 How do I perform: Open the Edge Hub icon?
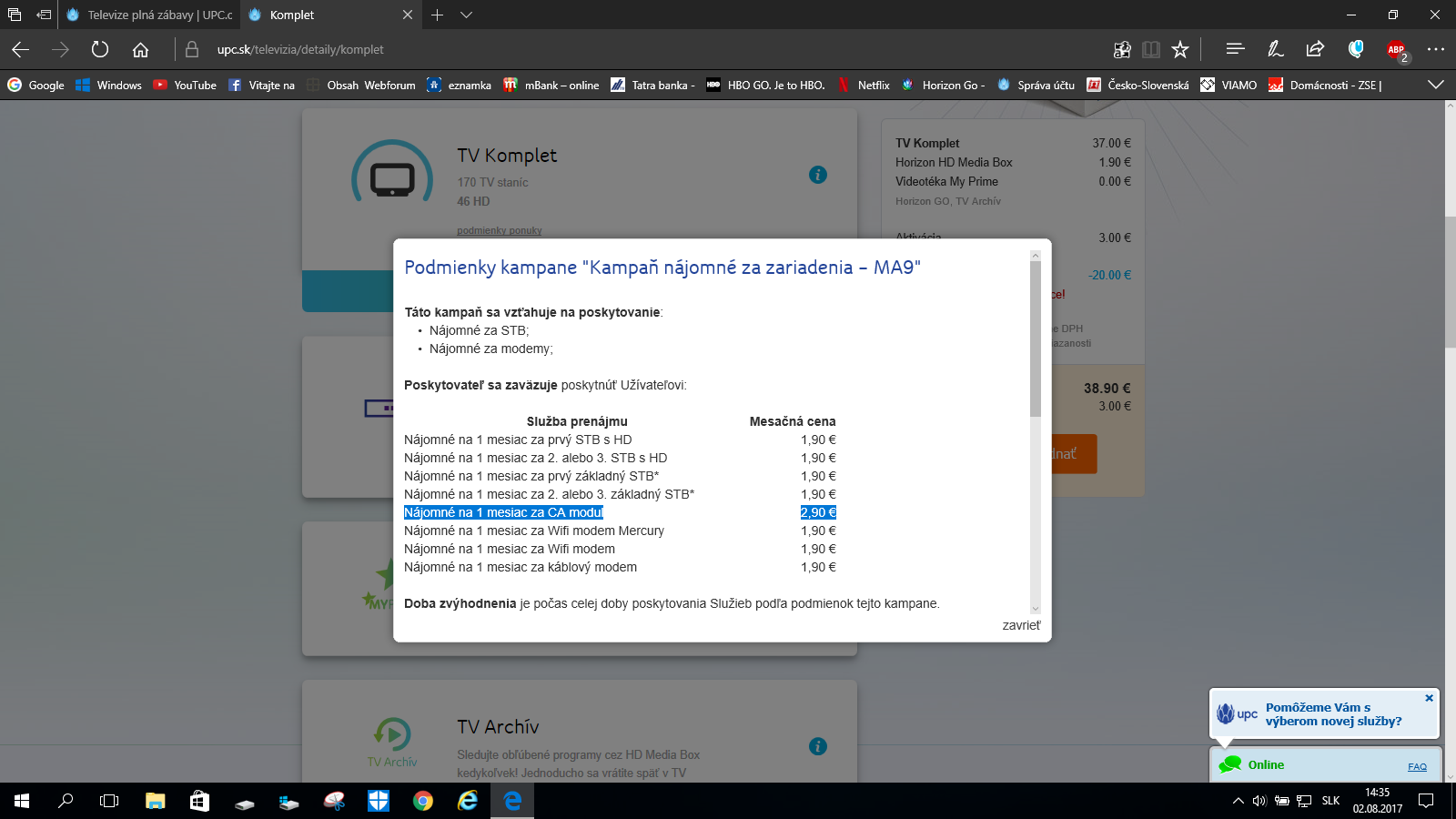tap(1235, 49)
